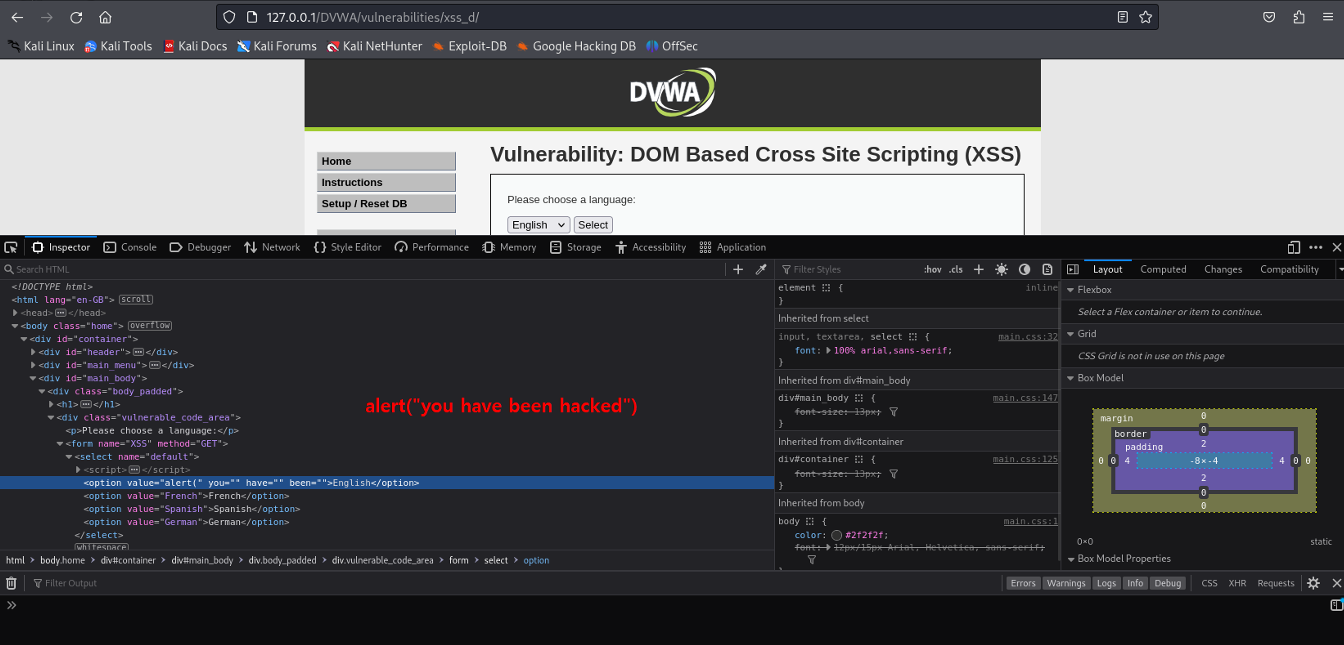The width and height of the screenshot is (1344, 645).
Task: Open console settings gear icon
Action: pyautogui.click(x=1313, y=583)
